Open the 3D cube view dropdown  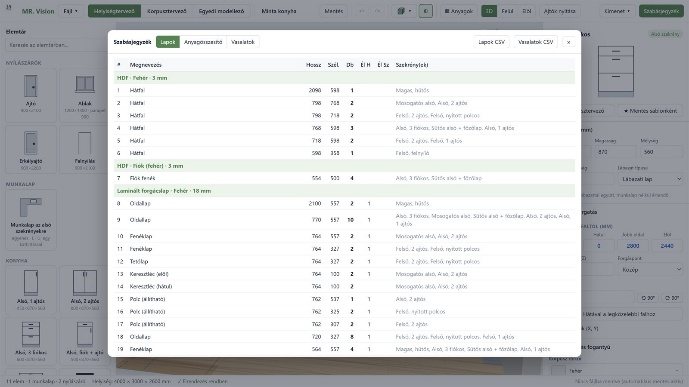point(404,11)
